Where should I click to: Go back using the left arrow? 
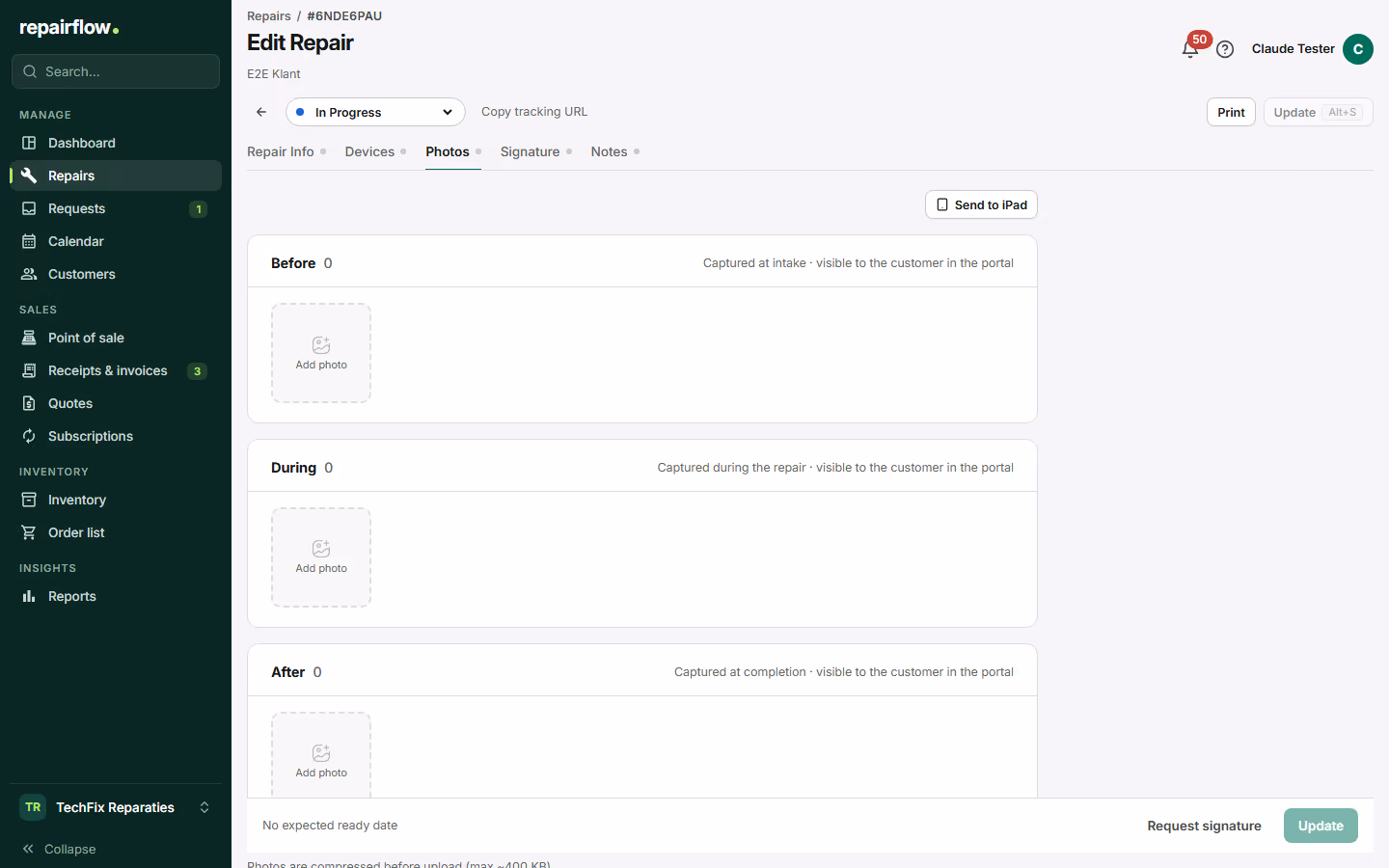point(261,112)
